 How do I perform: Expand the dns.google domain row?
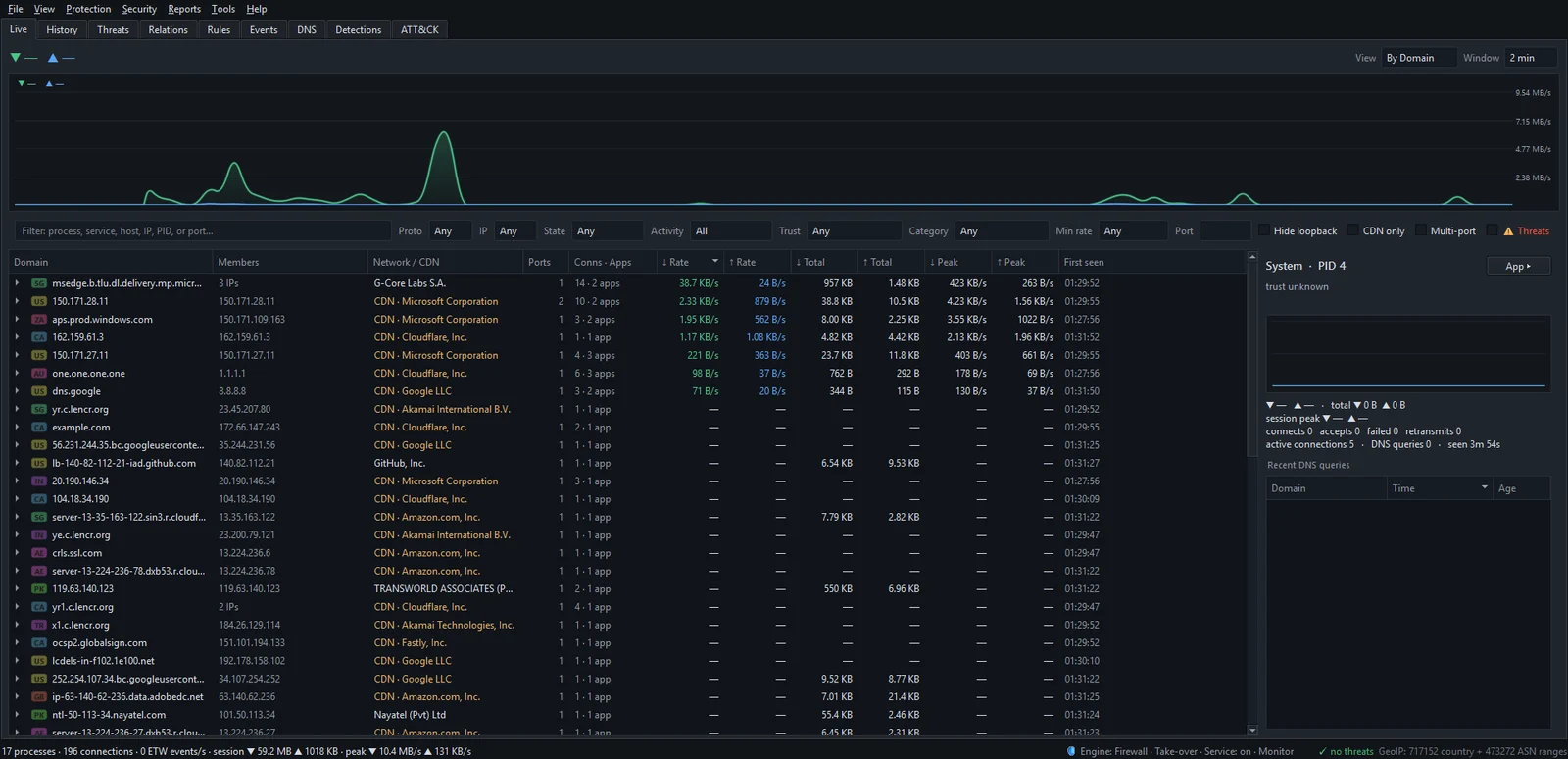click(x=17, y=391)
